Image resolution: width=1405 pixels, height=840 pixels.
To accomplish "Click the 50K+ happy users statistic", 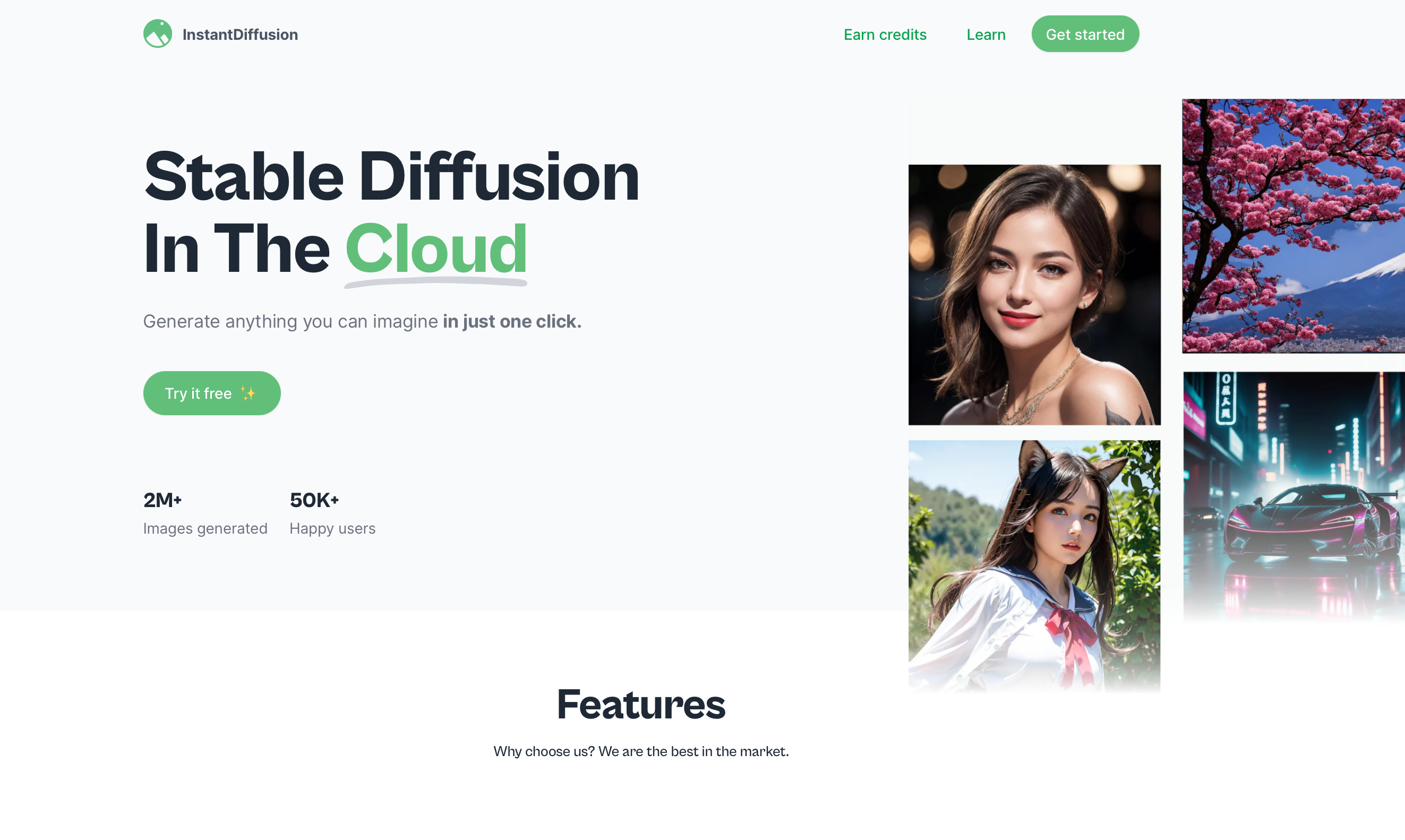I will pyautogui.click(x=314, y=500).
